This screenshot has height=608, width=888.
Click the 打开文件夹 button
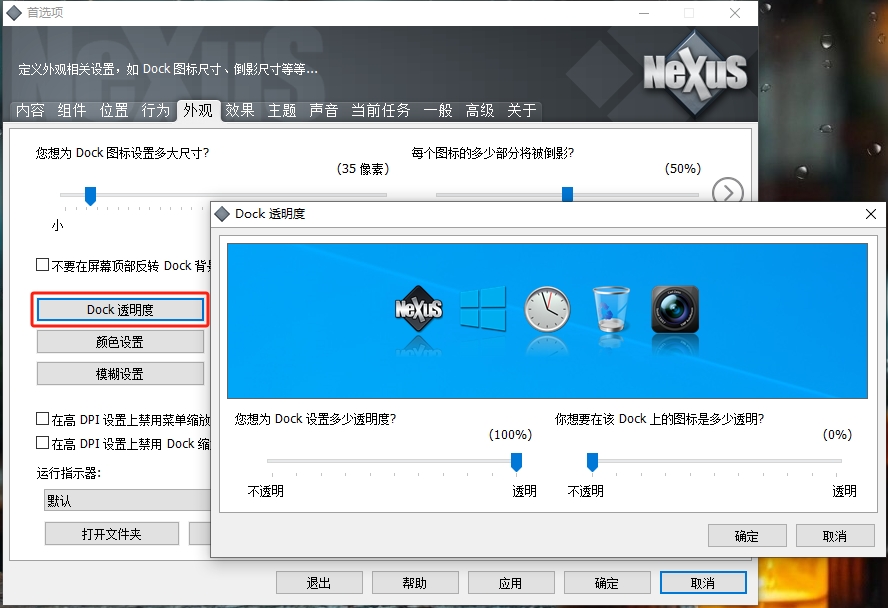111,534
